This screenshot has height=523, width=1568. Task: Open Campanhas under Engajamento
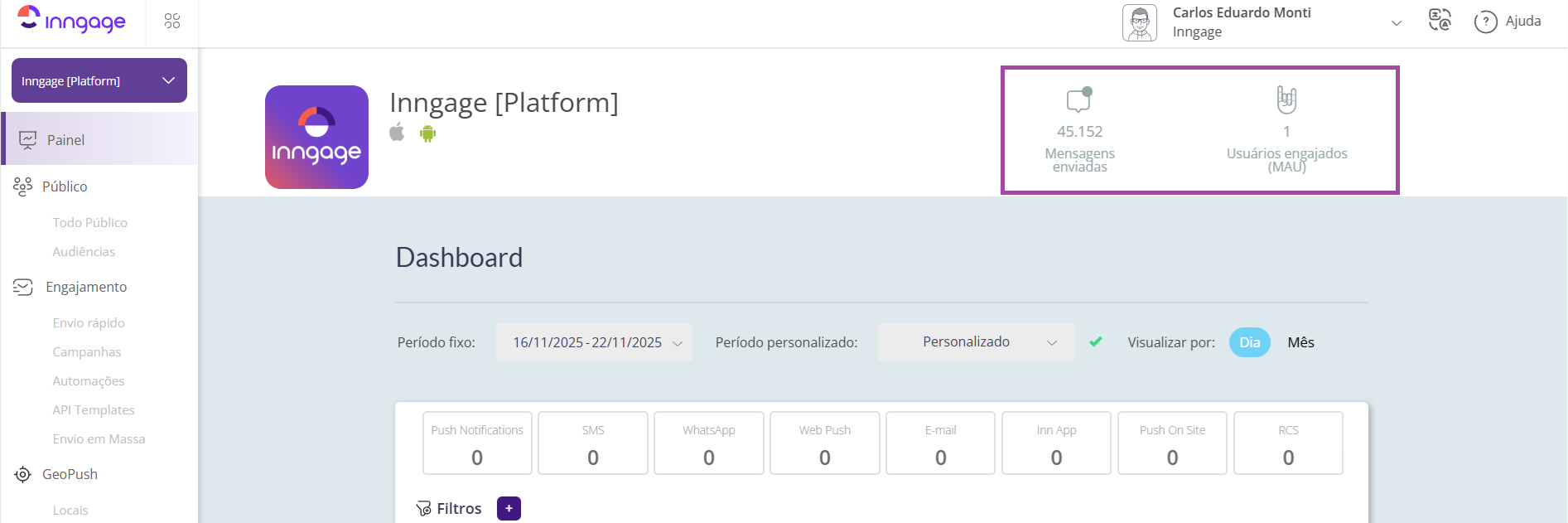tap(87, 352)
